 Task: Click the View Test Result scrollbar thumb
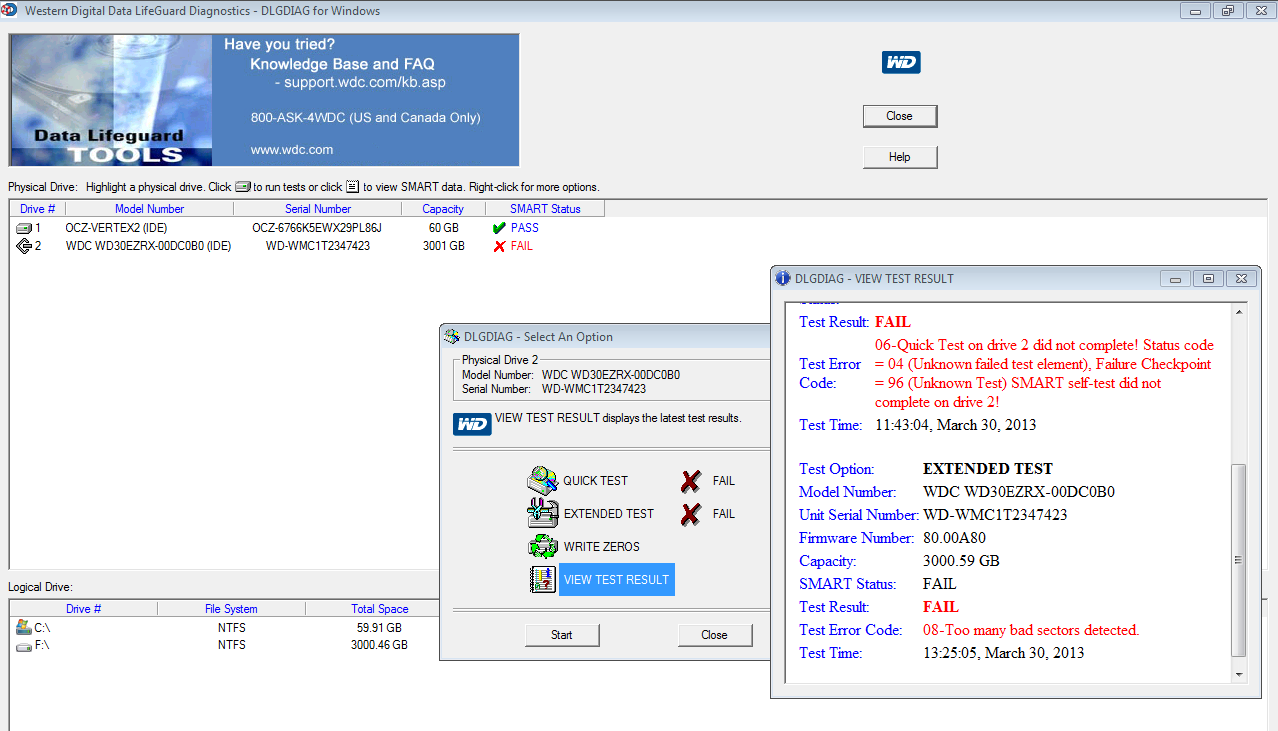click(x=1240, y=560)
